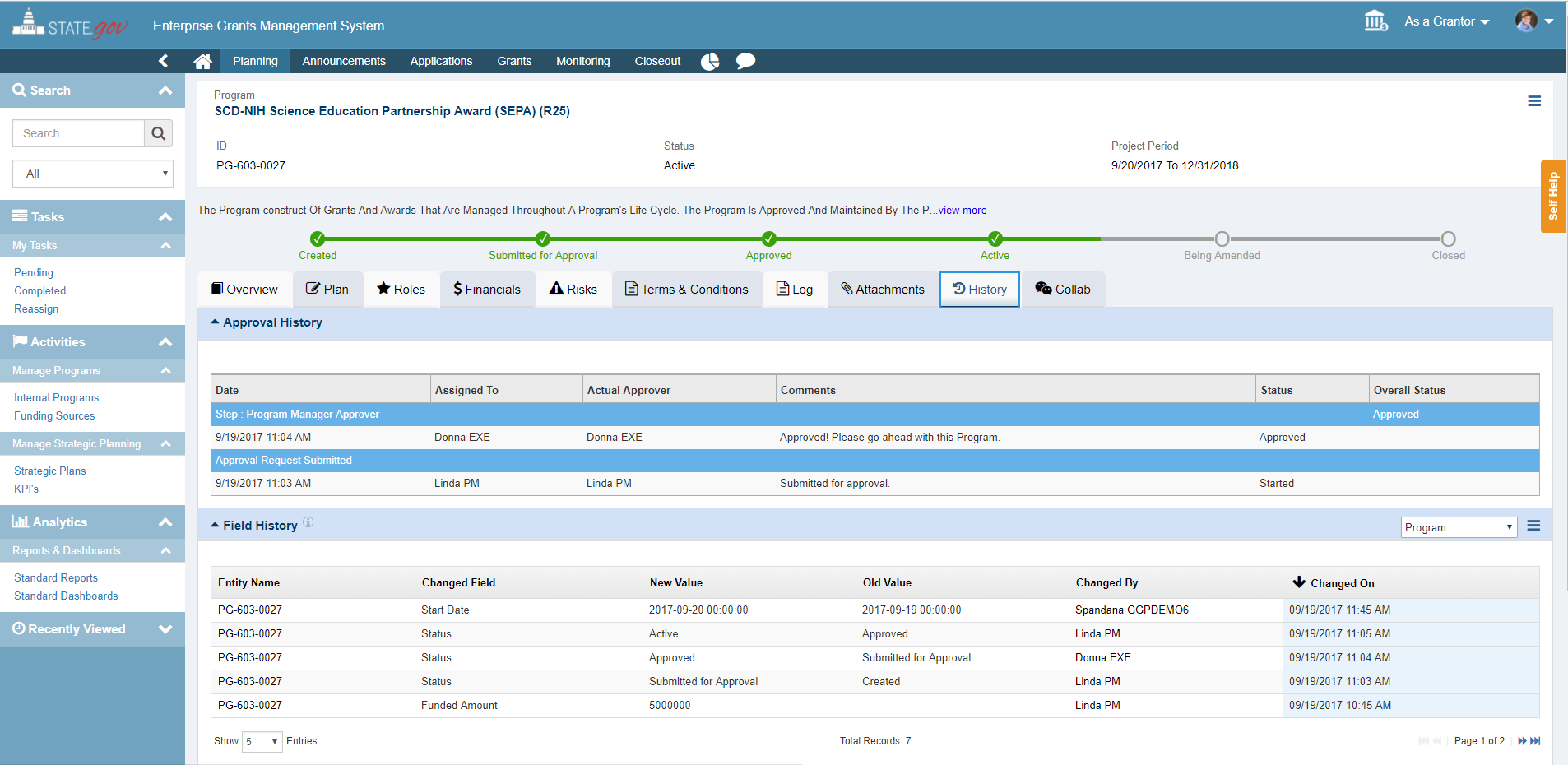Viewport: 1568px width, 765px height.
Task: Click the search magnifier button
Action: coord(159,133)
